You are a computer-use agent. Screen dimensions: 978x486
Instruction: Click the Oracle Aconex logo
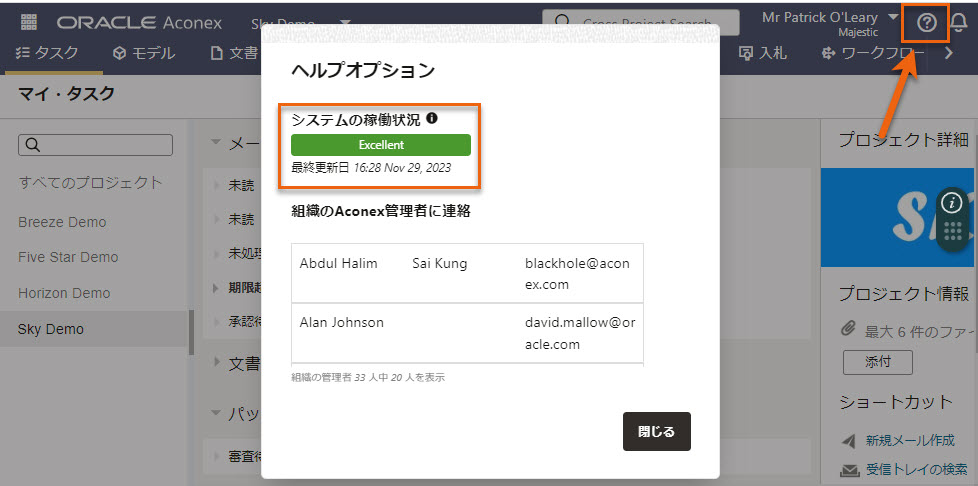pyautogui.click(x=139, y=23)
